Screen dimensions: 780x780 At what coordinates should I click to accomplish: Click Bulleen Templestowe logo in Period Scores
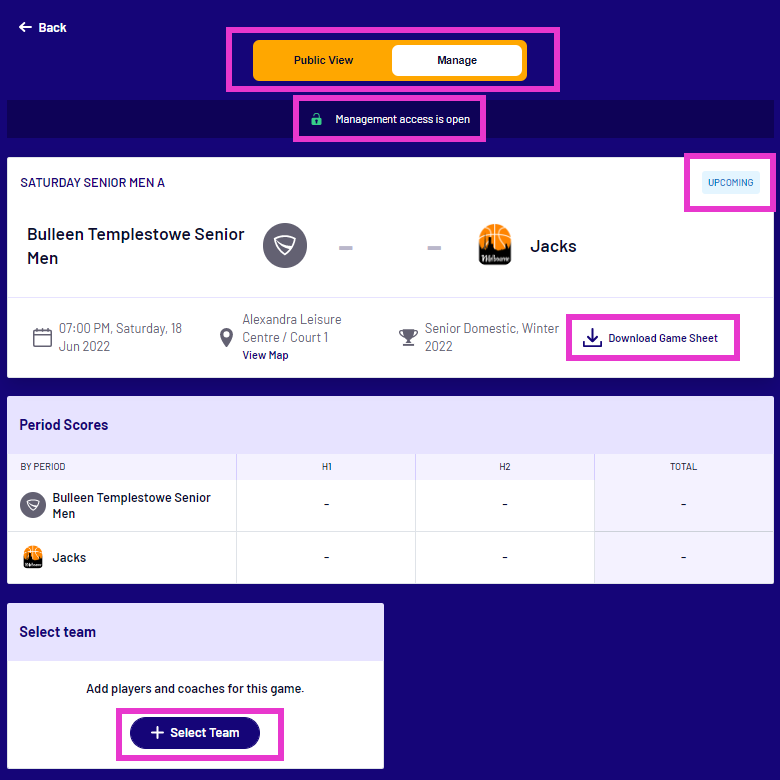coord(33,505)
